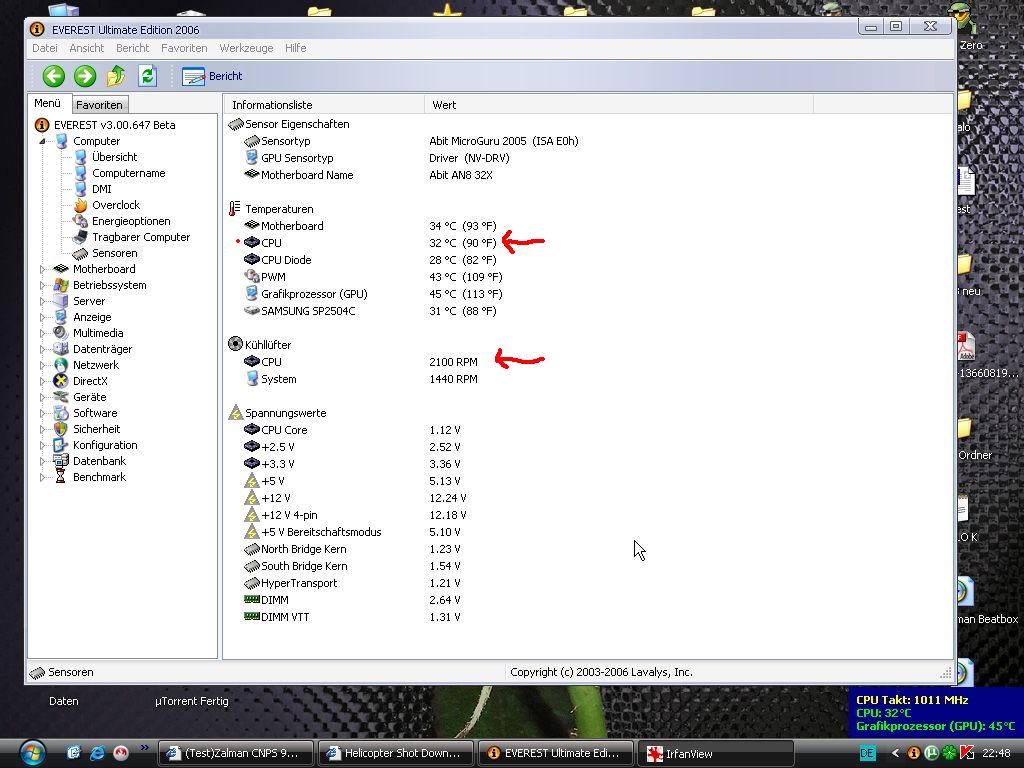The width and height of the screenshot is (1024, 768).
Task: Expand the Netzwerk tree node
Action: coord(42,365)
